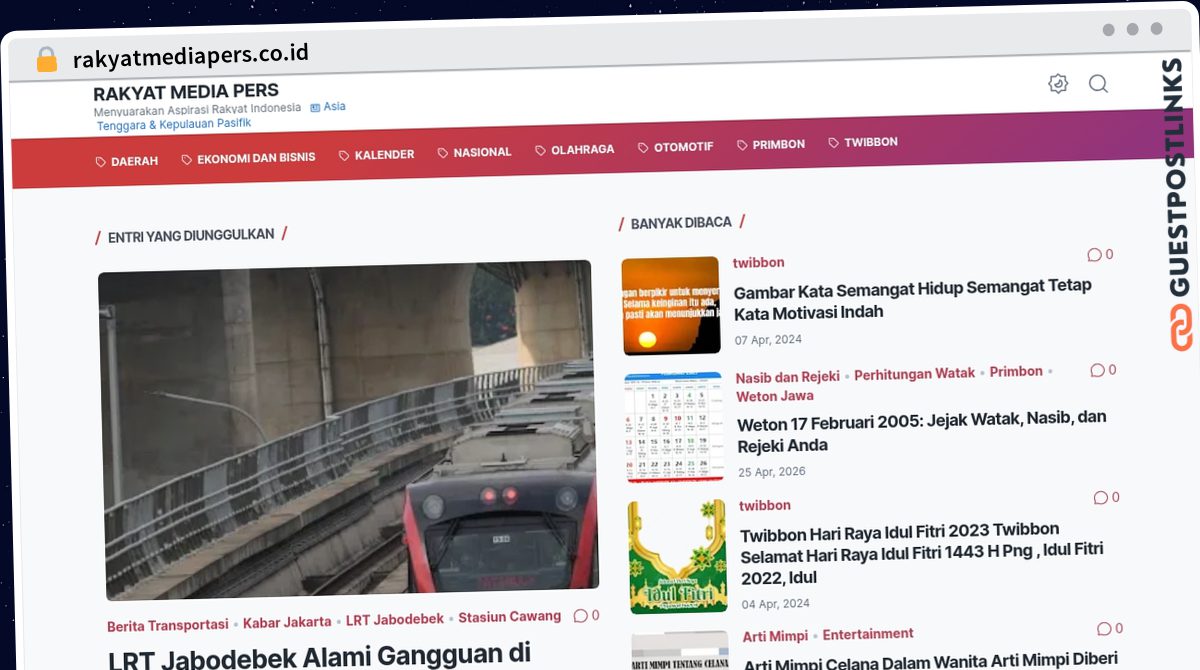The height and width of the screenshot is (670, 1200).
Task: Open the sunset motivation quote thumbnail
Action: [x=670, y=306]
